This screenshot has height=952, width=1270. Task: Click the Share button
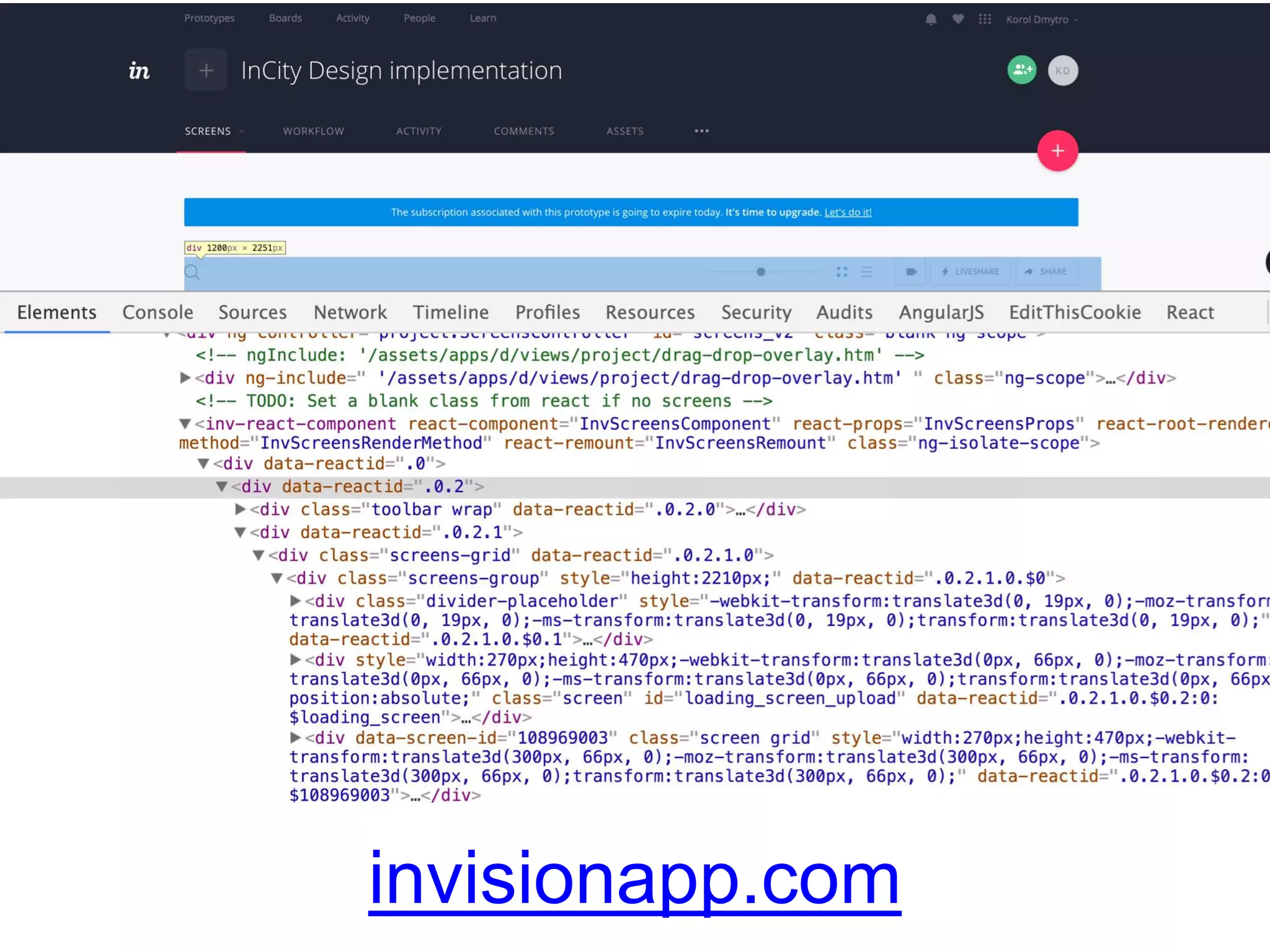[1046, 271]
